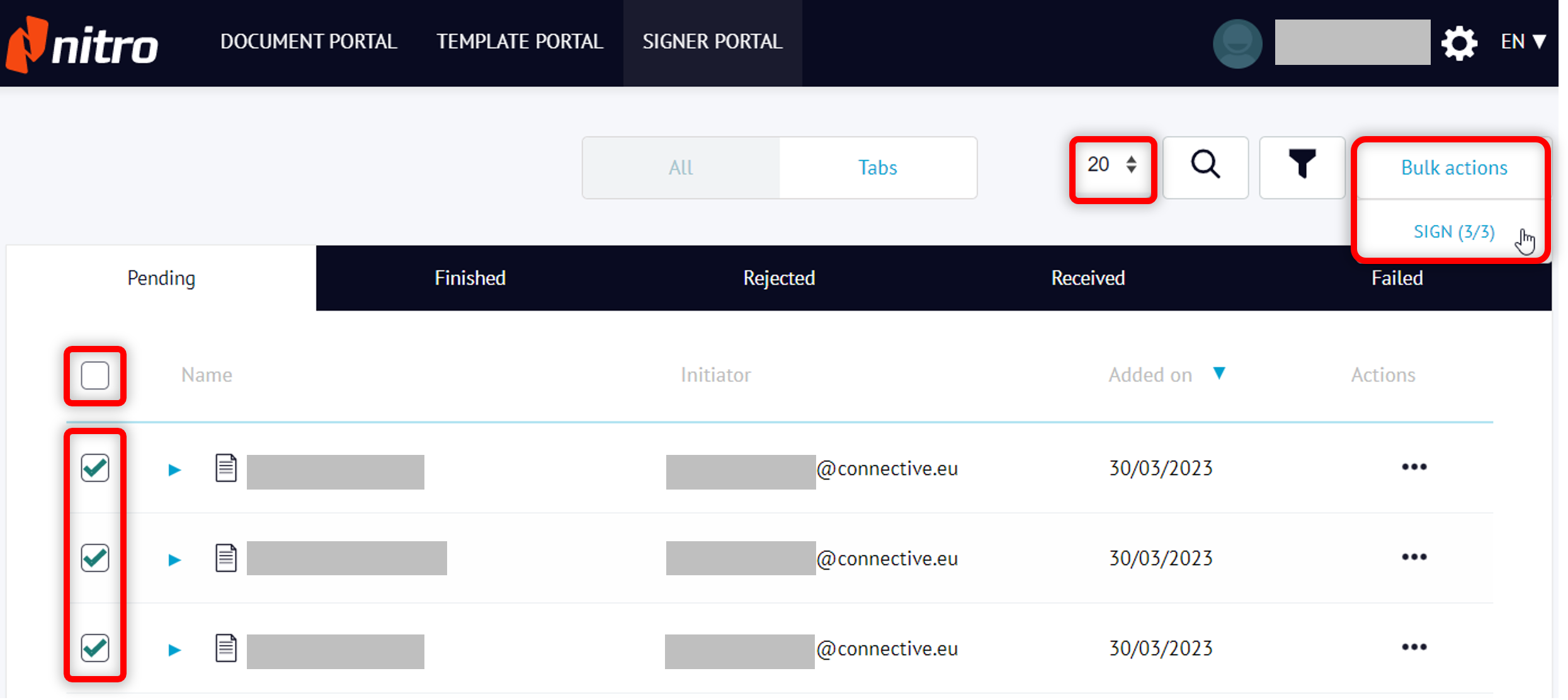Open actions menu for third document
This screenshot has width=1568, height=700.
(x=1414, y=648)
